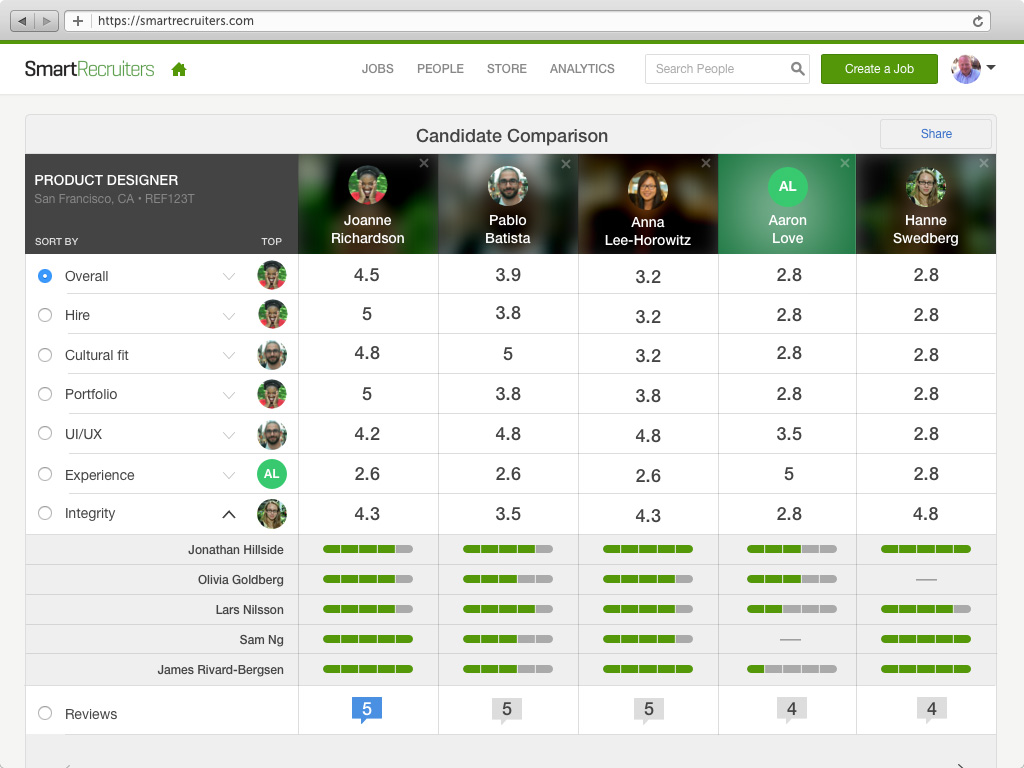
Task: Click Olivia Goldberg reviewer name
Action: pyautogui.click(x=240, y=580)
